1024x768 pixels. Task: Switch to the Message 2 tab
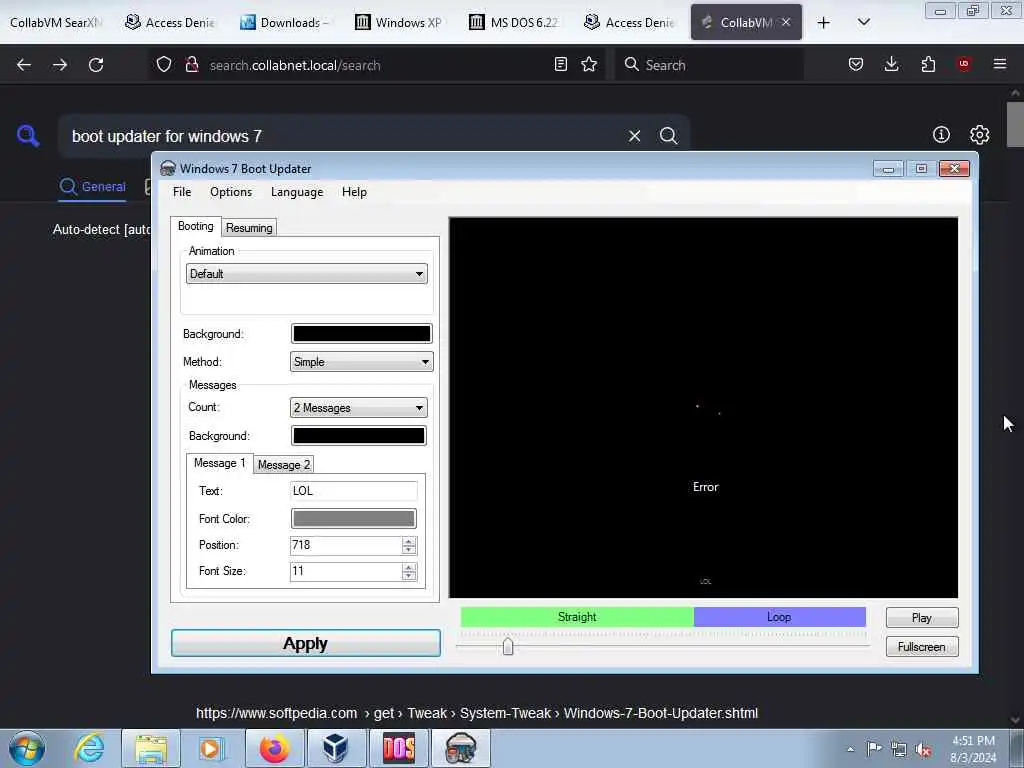click(283, 464)
